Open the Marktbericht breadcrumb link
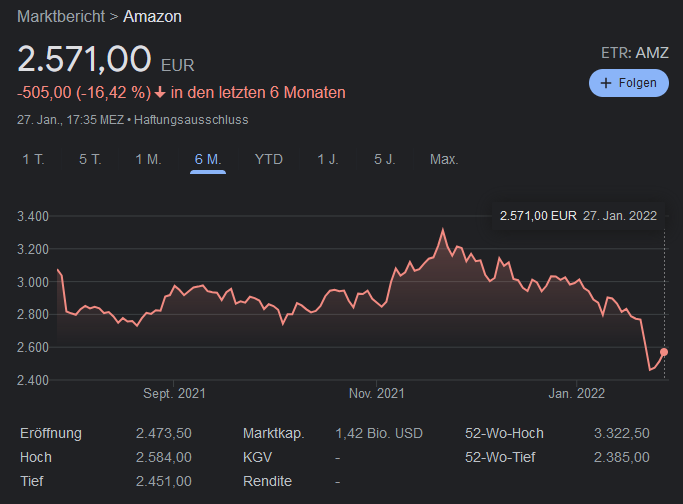This screenshot has width=683, height=504. click(63, 17)
